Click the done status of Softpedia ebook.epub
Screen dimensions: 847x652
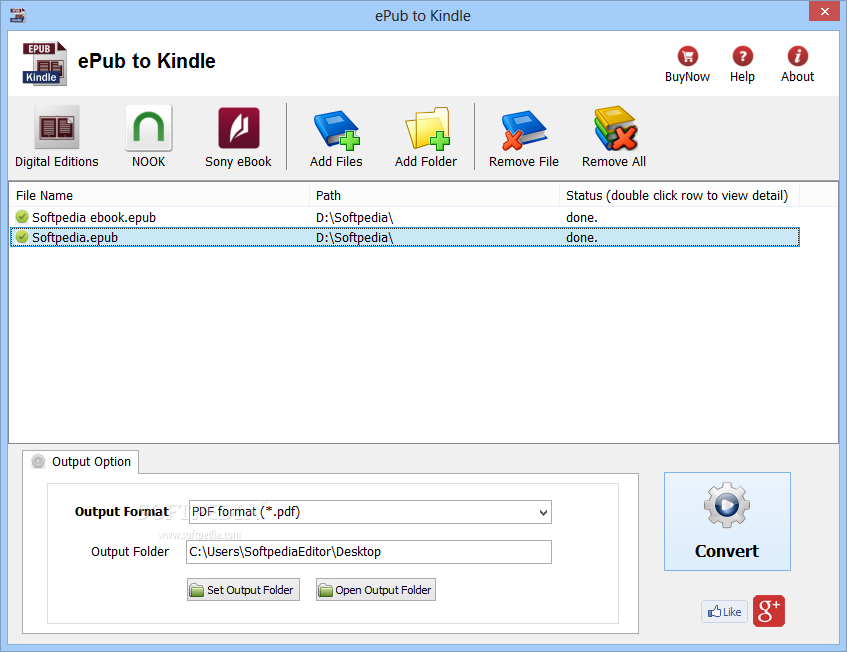pyautogui.click(x=582, y=217)
